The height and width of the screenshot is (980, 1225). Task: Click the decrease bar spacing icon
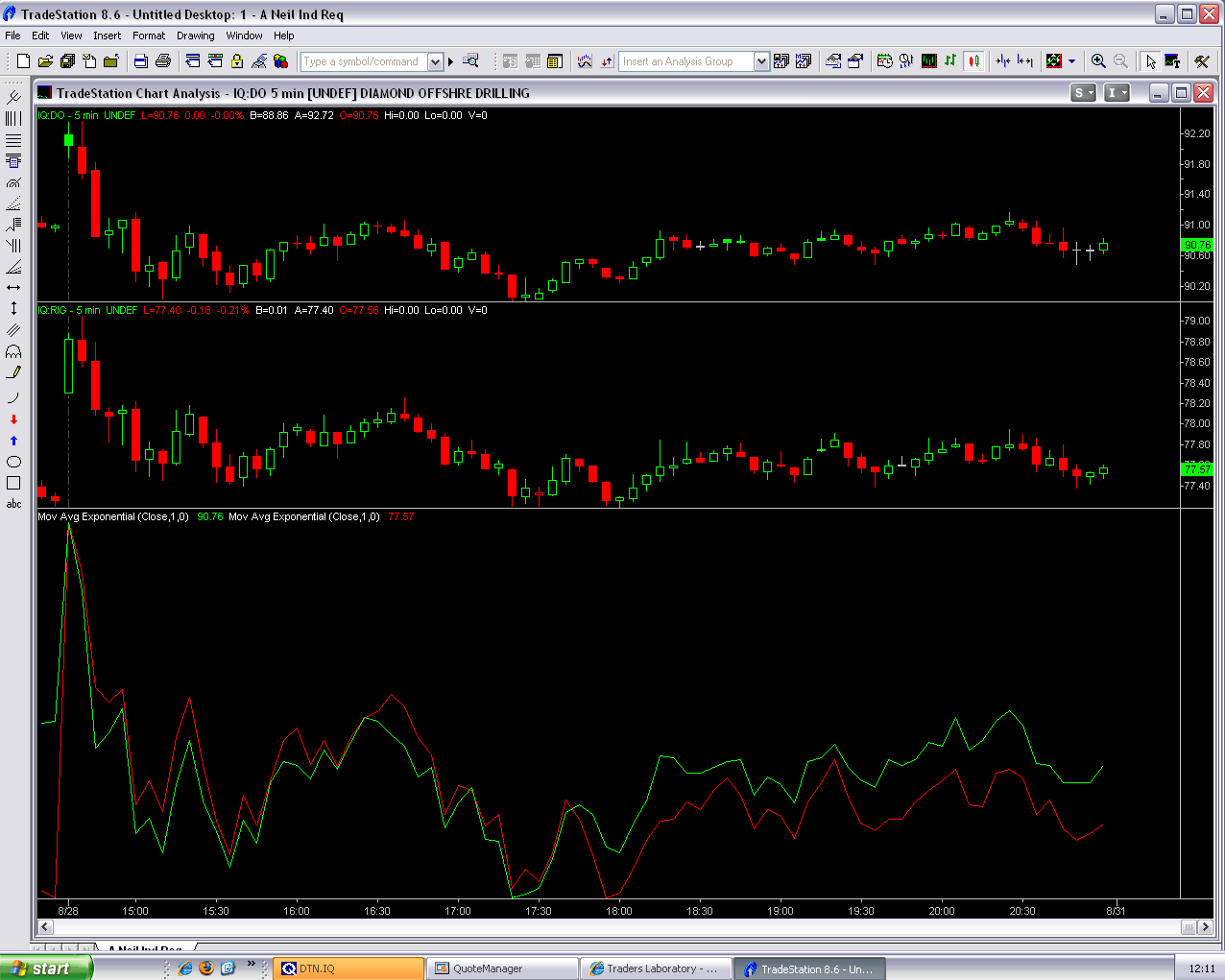1003,61
